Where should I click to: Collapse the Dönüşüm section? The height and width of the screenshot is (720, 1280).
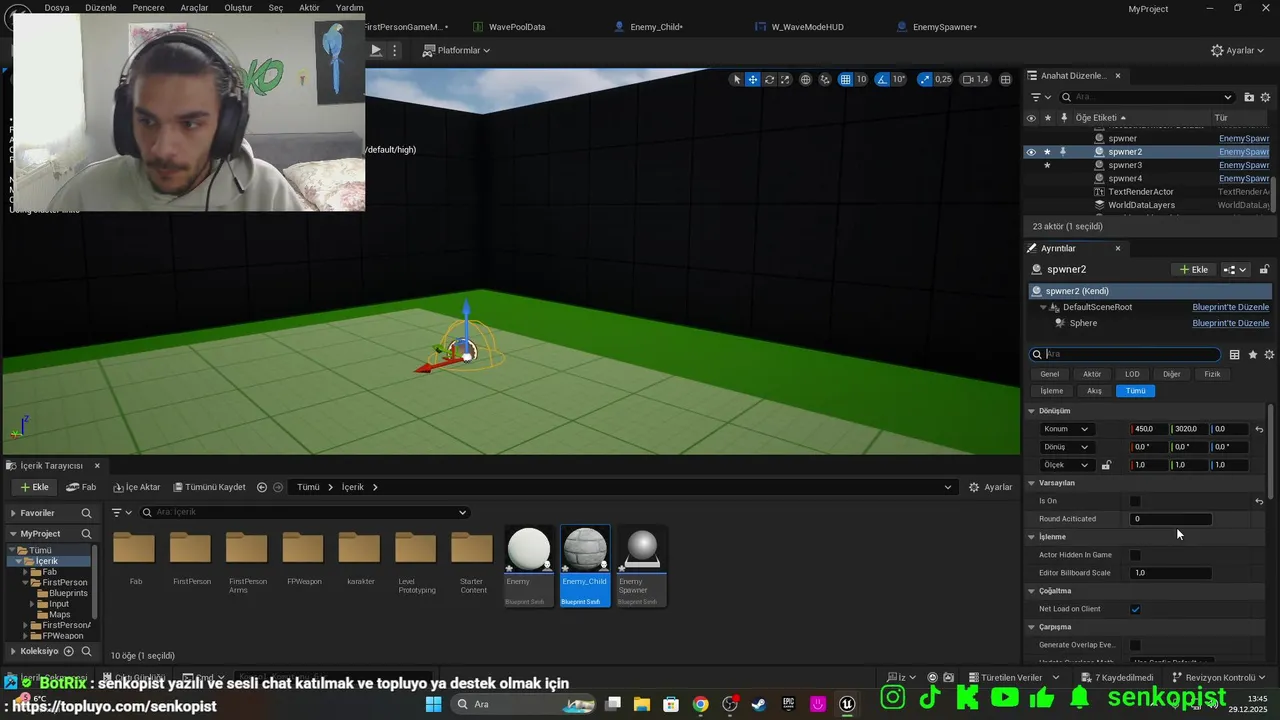1032,411
